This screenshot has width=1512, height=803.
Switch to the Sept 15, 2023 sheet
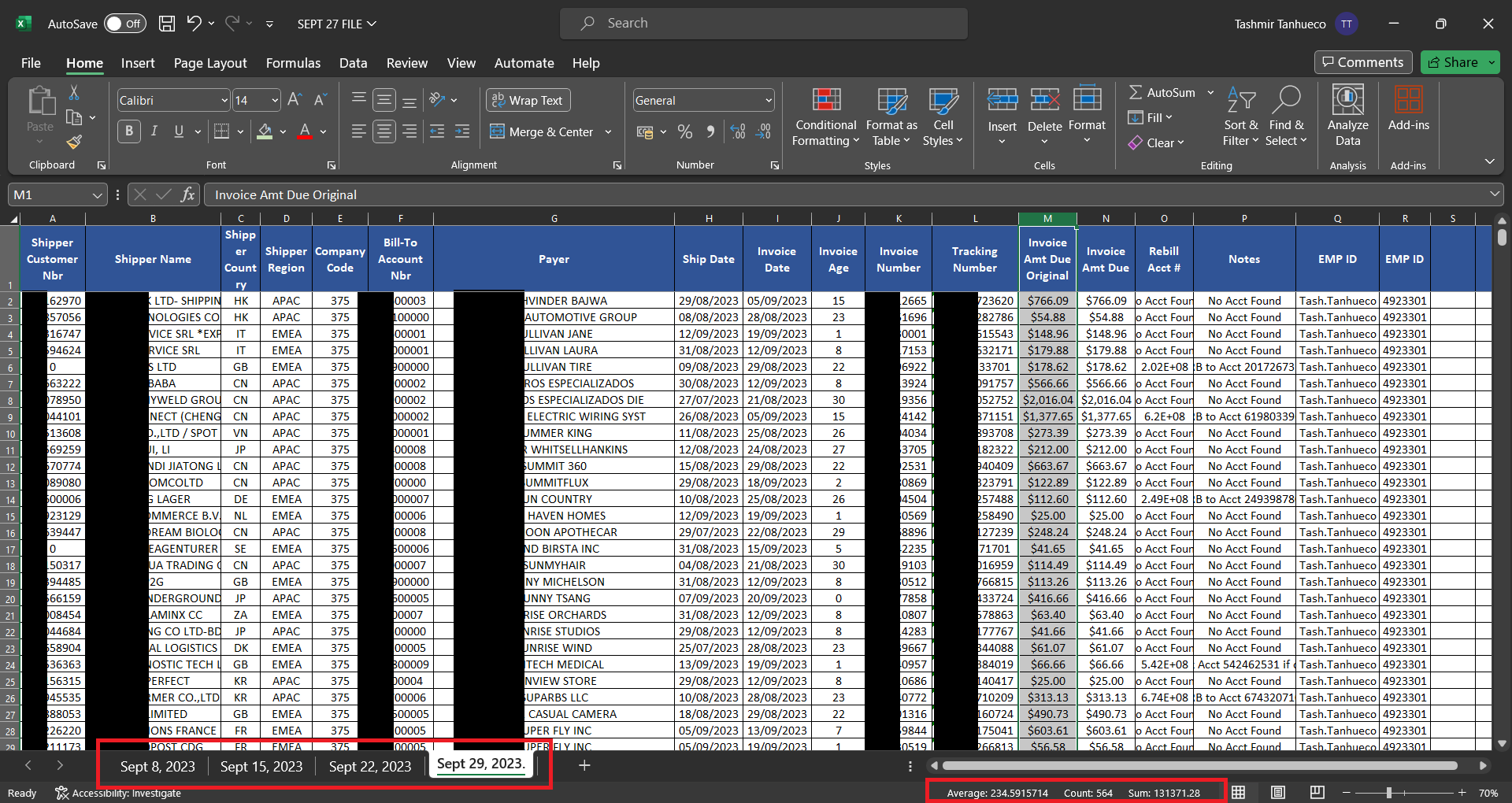pos(261,766)
